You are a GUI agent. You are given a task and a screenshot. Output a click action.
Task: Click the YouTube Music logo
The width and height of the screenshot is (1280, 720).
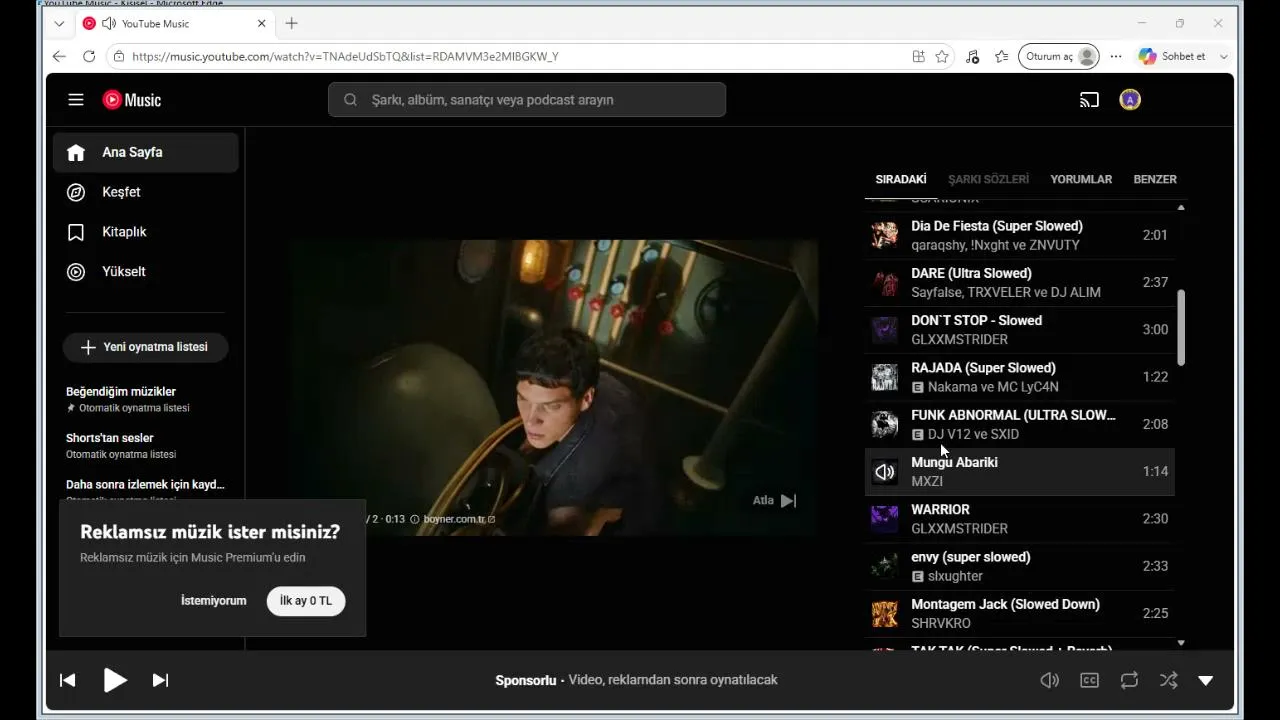pyautogui.click(x=132, y=100)
